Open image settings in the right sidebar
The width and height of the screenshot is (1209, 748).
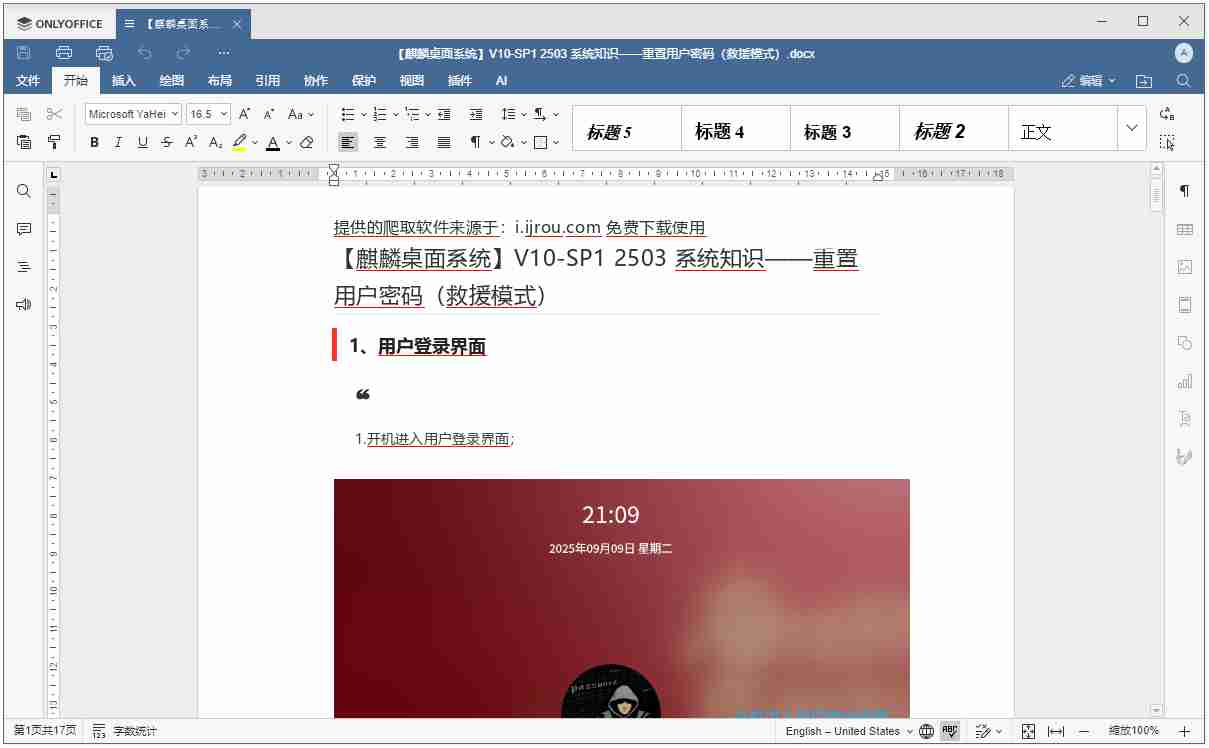1184,267
